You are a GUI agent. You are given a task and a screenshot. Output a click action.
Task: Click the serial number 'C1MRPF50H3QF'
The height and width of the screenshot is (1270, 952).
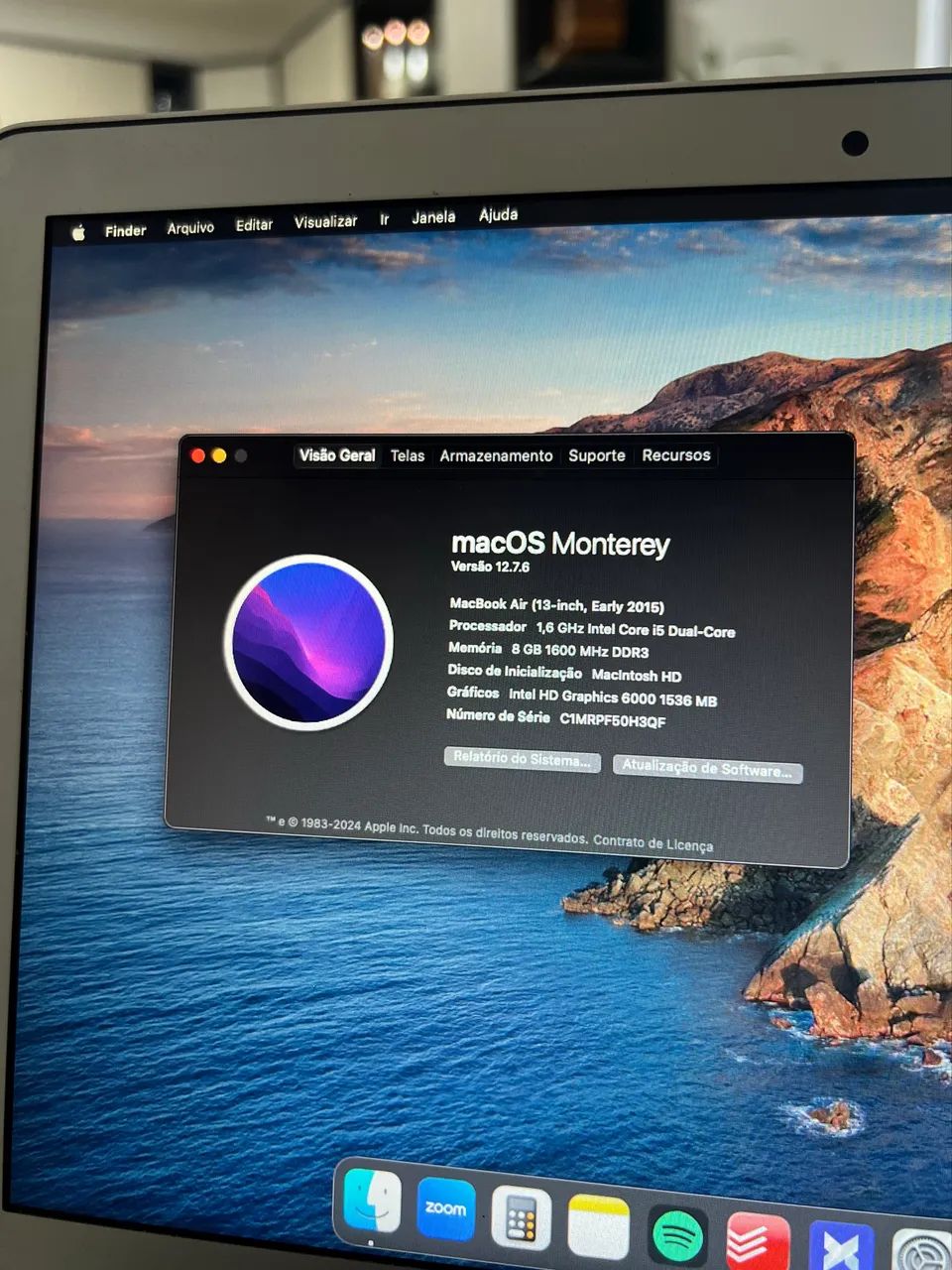(x=613, y=720)
